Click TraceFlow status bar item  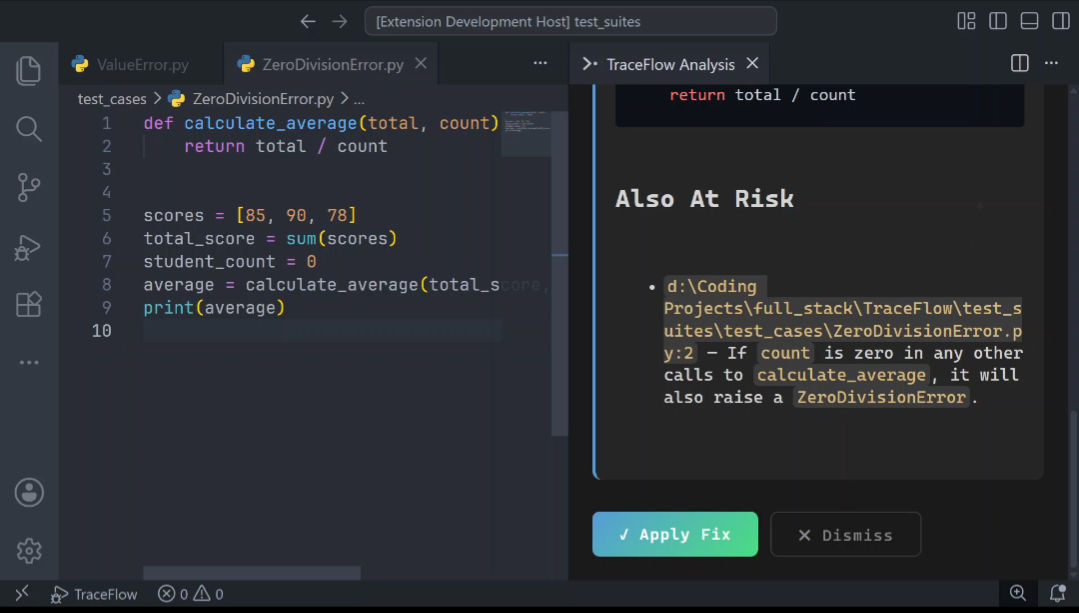click(94, 594)
